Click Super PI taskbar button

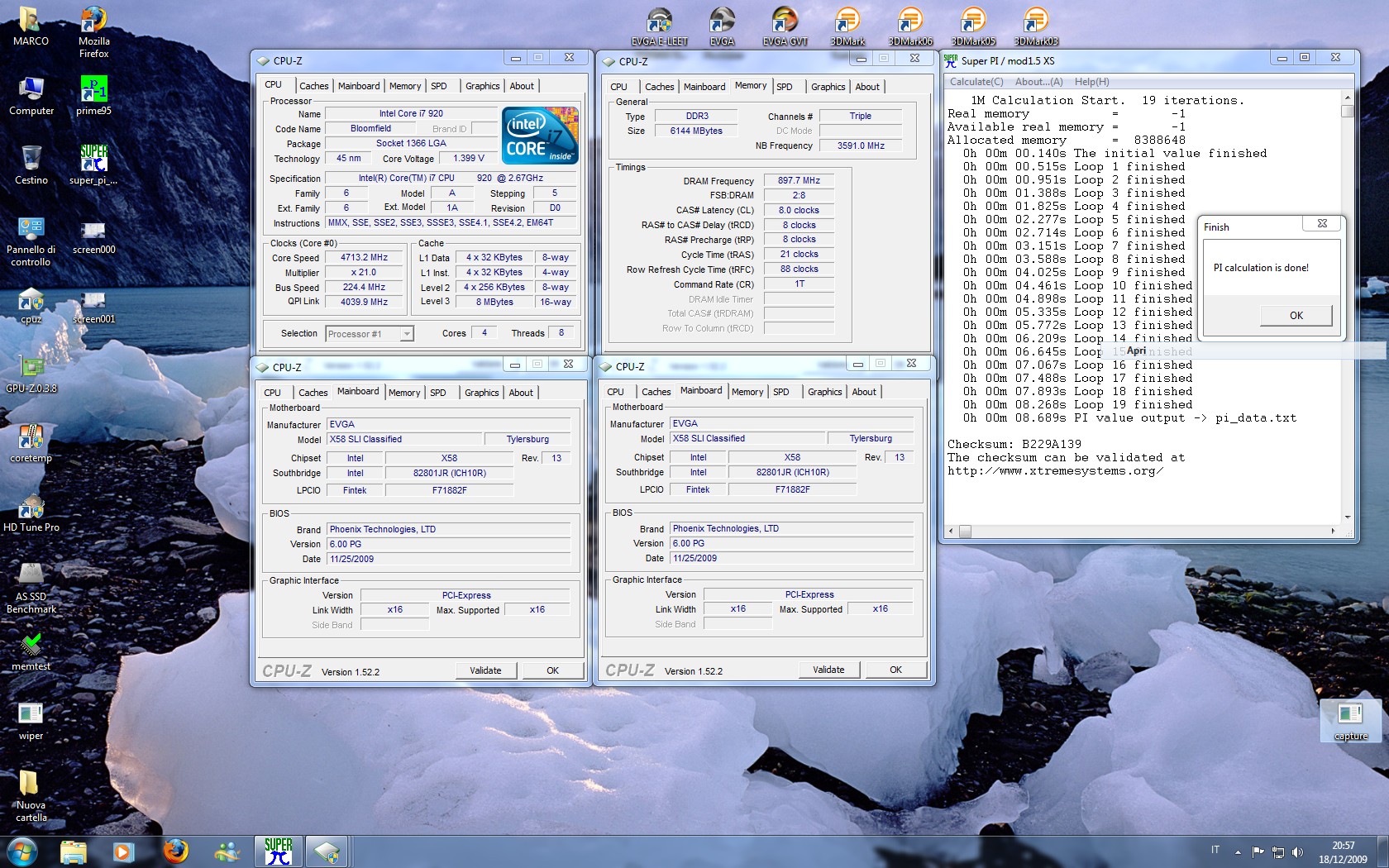(279, 851)
